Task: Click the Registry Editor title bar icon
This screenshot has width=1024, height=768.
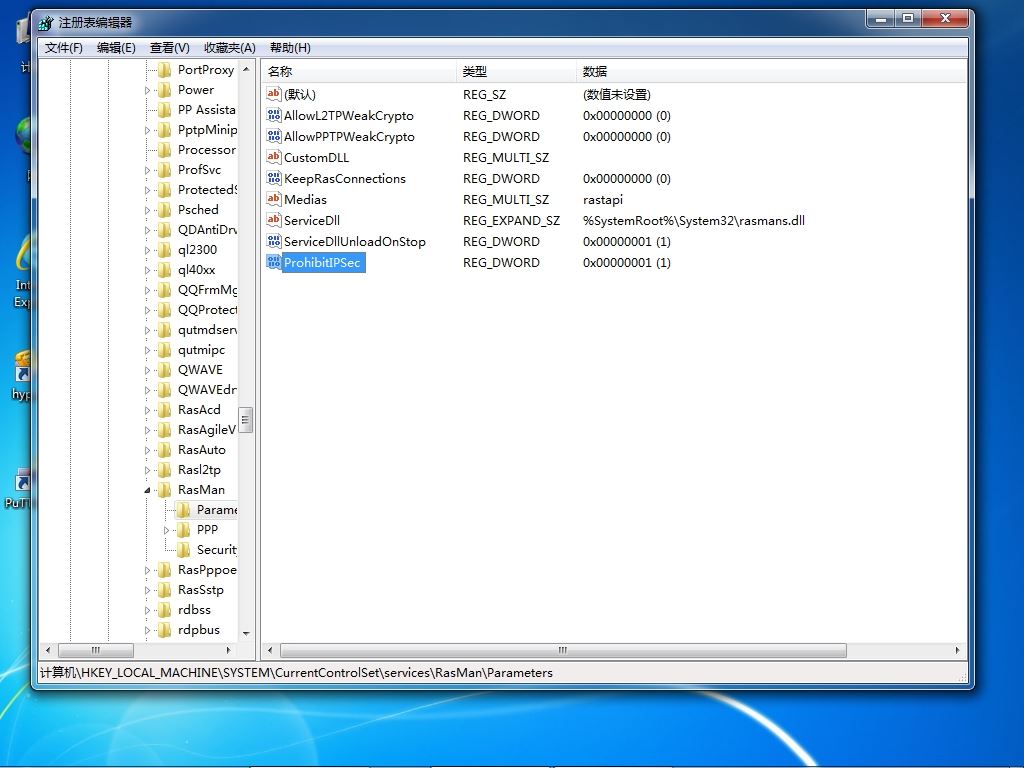Action: coord(45,23)
